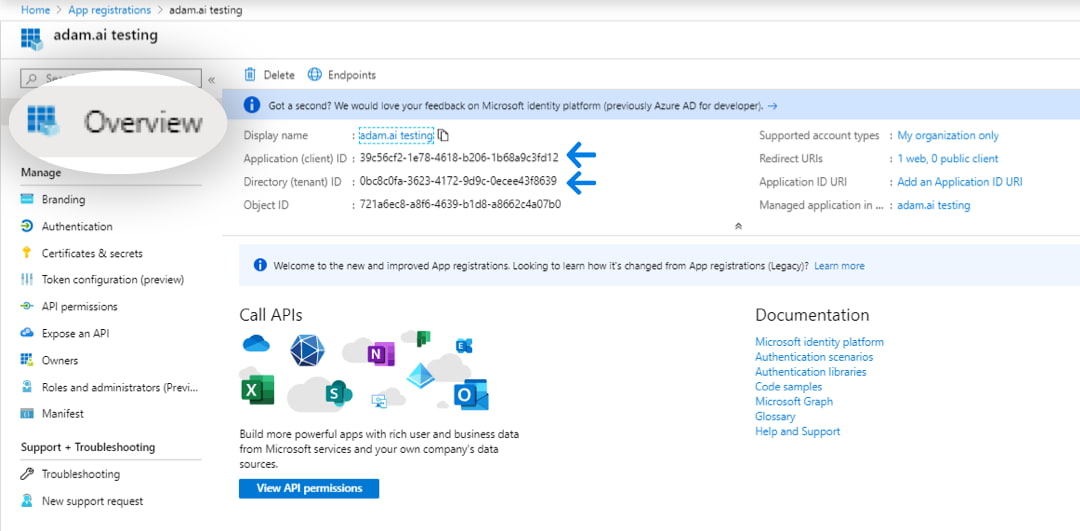Follow the feedback banner arrow link

[772, 106]
